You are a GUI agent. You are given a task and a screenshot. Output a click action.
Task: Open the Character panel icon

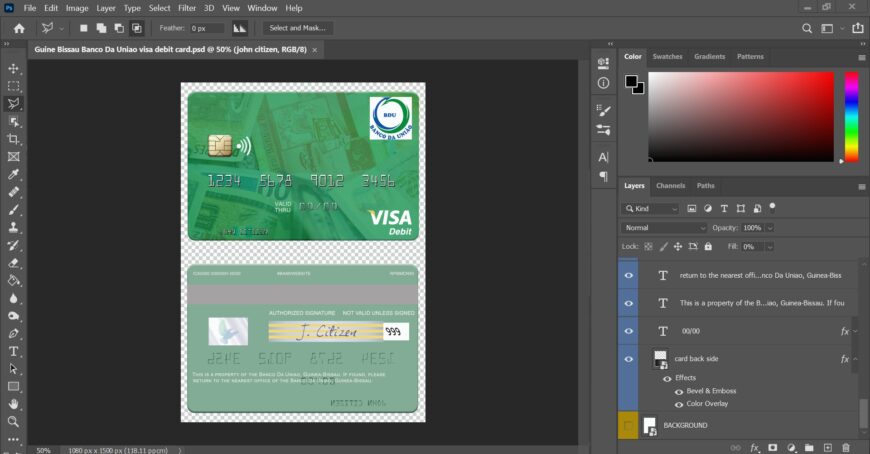(x=603, y=157)
